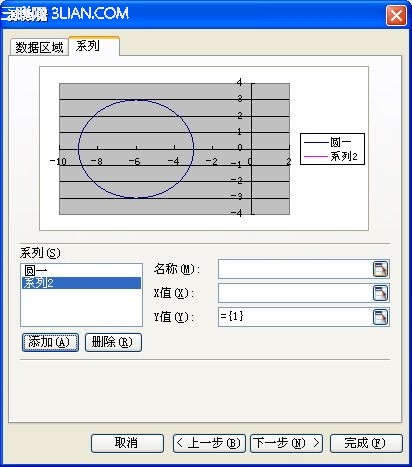The image size is (412, 467).
Task: Click into the X值(X) input field
Action: point(295,293)
